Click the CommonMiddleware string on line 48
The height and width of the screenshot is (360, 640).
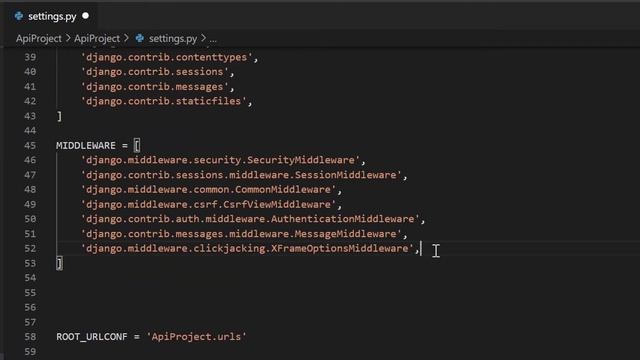[208, 189]
